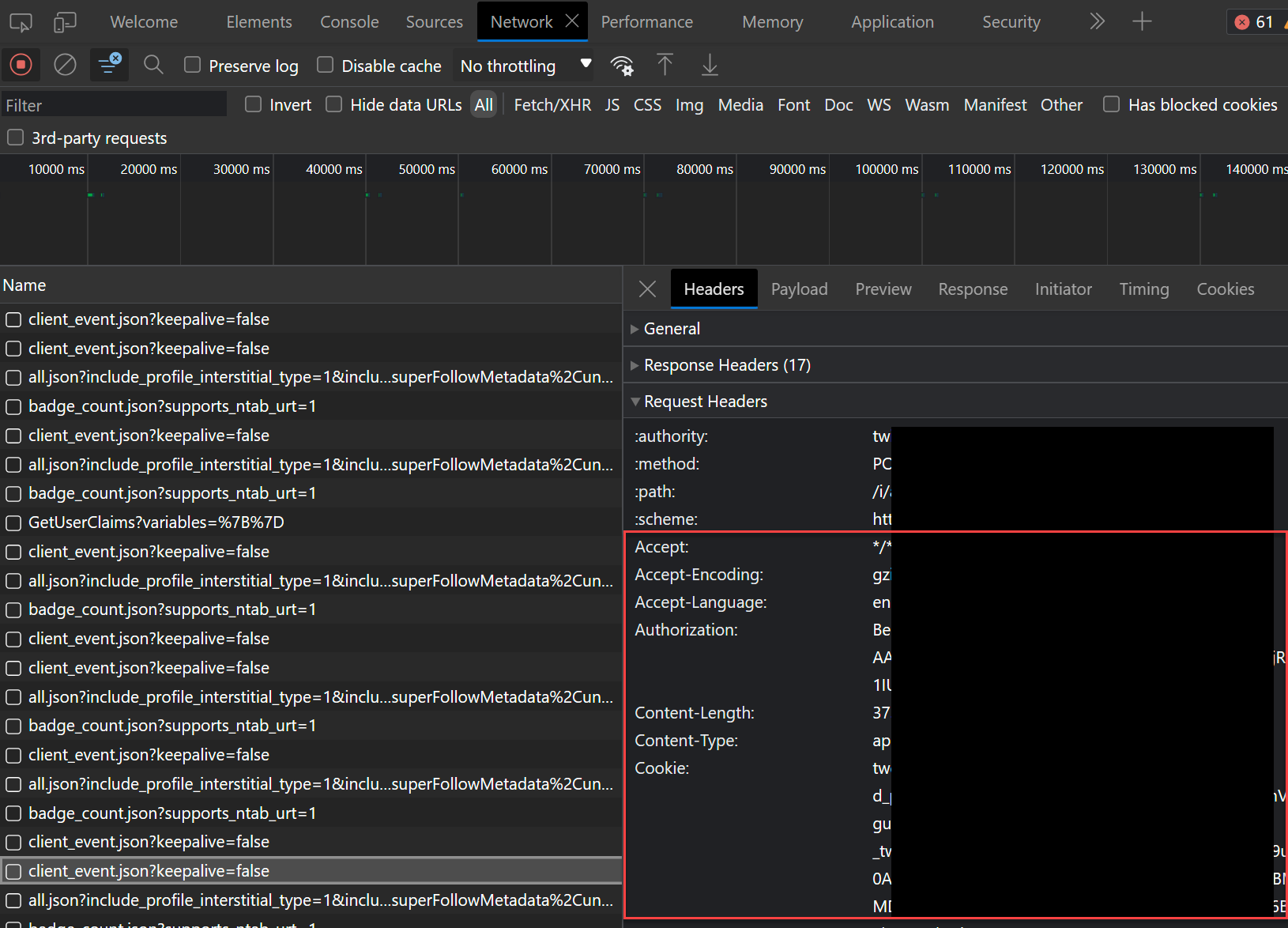1288x928 pixels.
Task: Open the Cookies detail tab
Action: coord(1226,289)
